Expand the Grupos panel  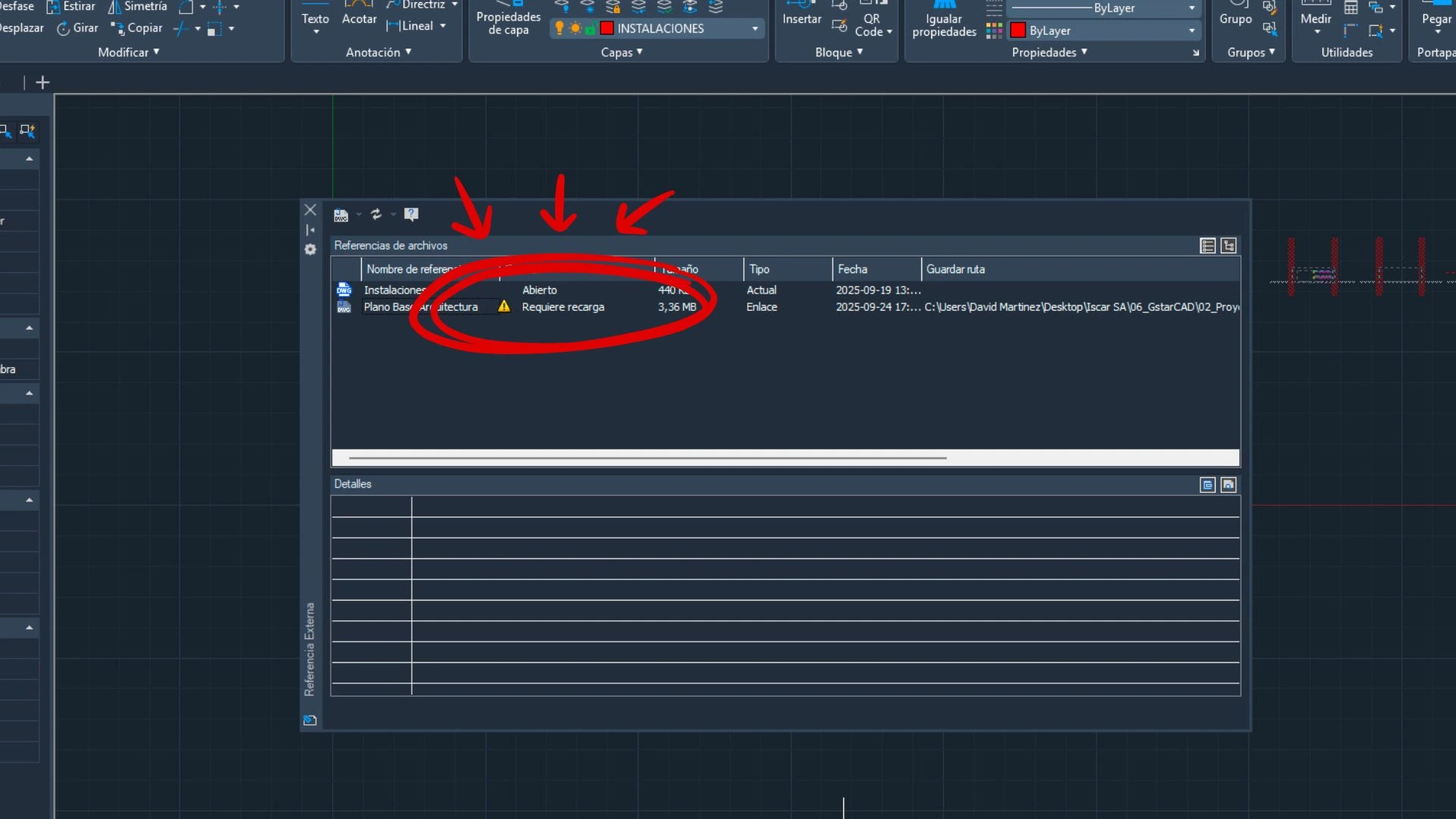coord(1251,52)
